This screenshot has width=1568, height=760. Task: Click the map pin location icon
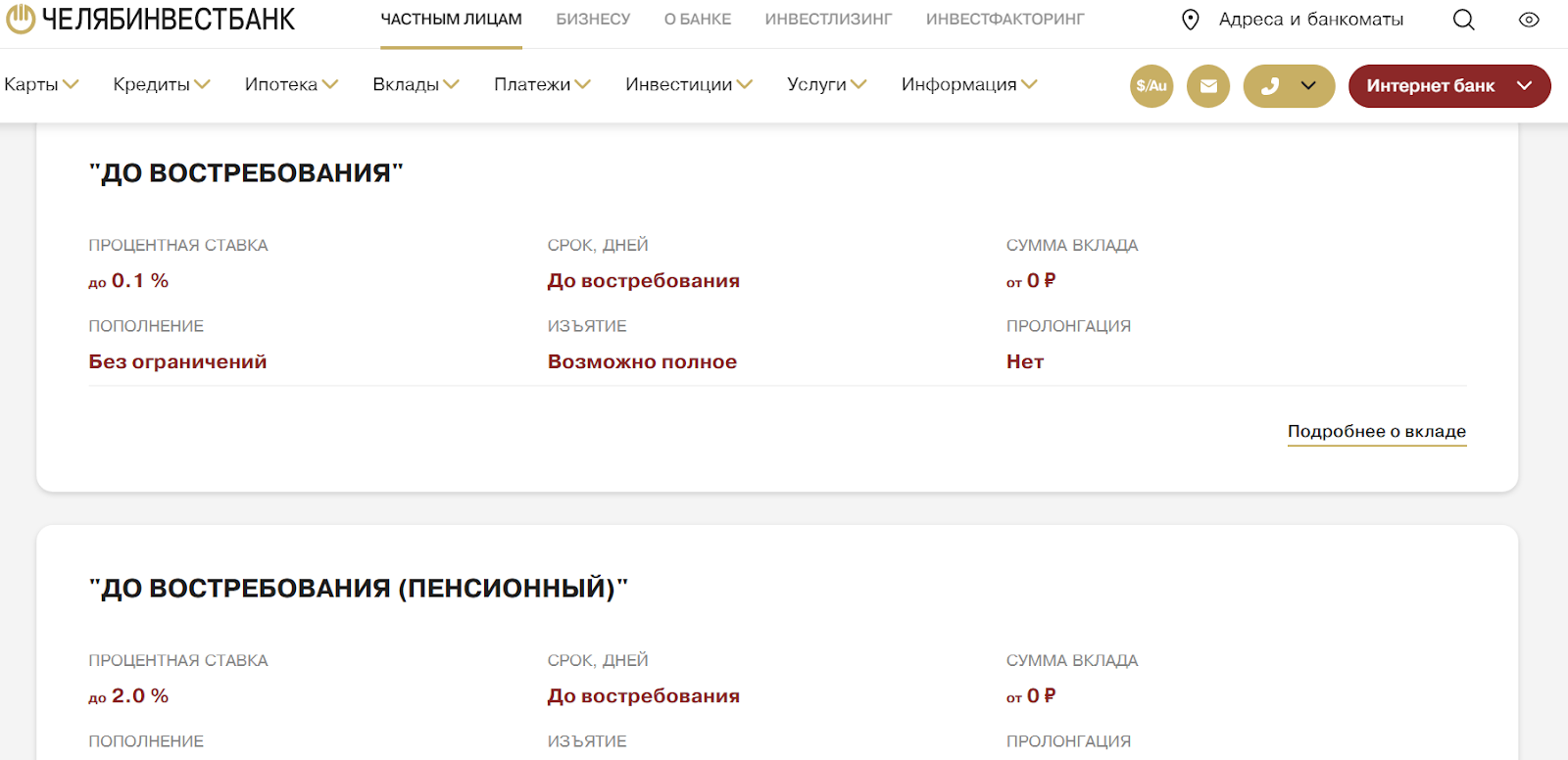[1190, 20]
